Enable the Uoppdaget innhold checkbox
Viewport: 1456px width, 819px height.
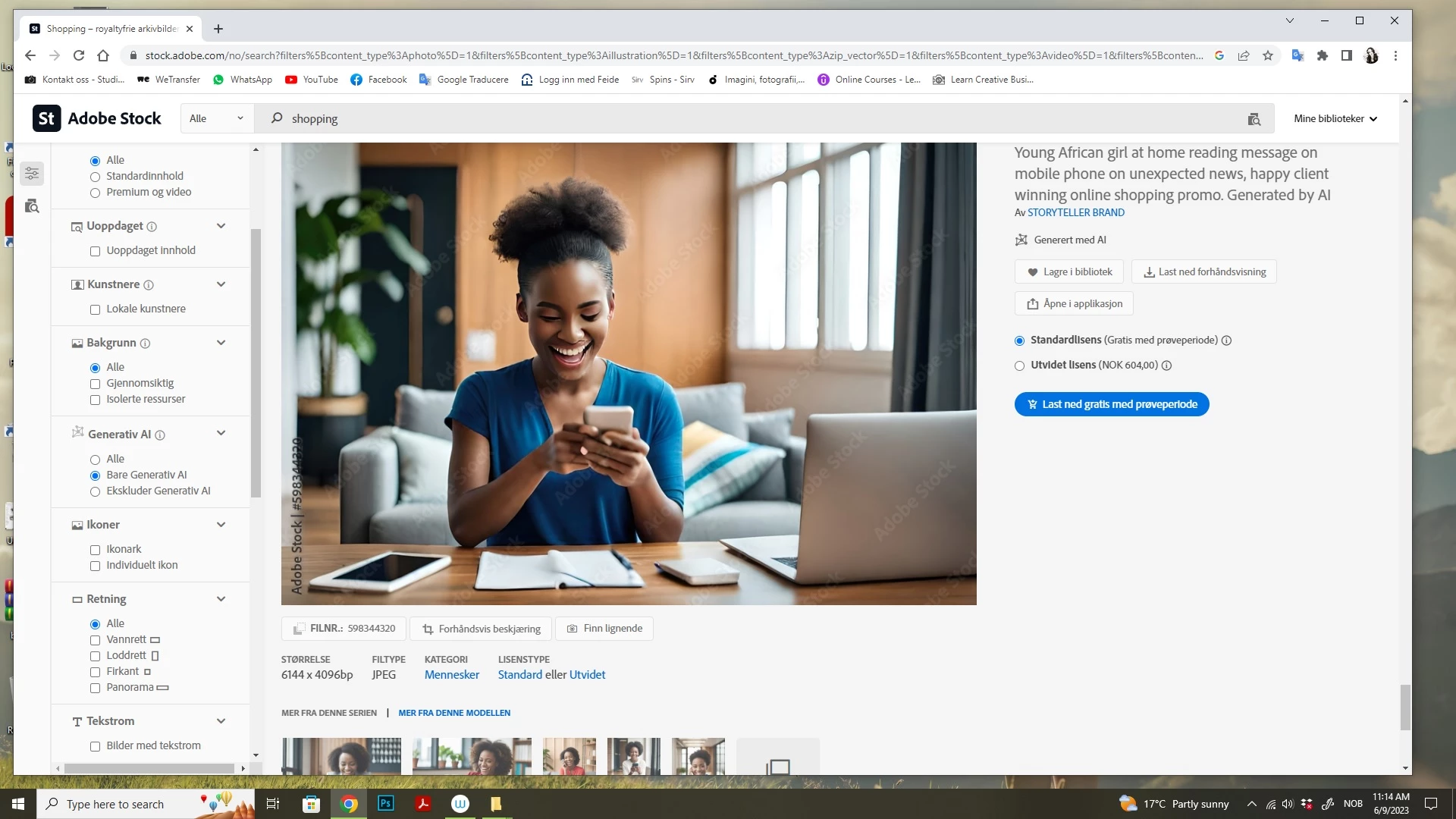(96, 251)
